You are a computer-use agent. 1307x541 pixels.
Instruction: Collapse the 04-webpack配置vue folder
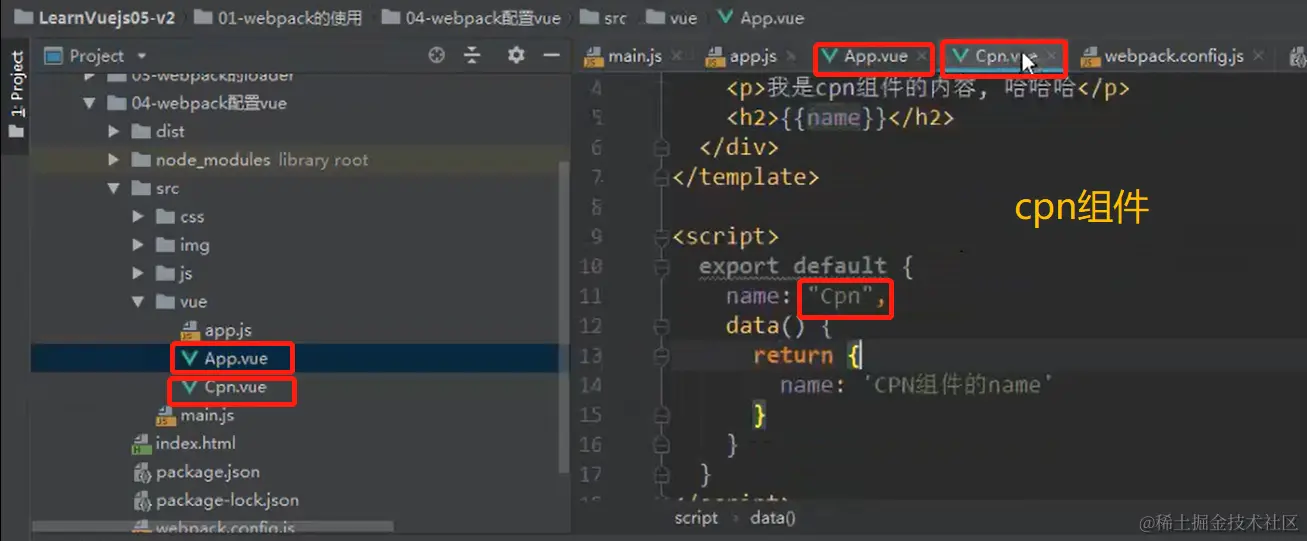91,103
